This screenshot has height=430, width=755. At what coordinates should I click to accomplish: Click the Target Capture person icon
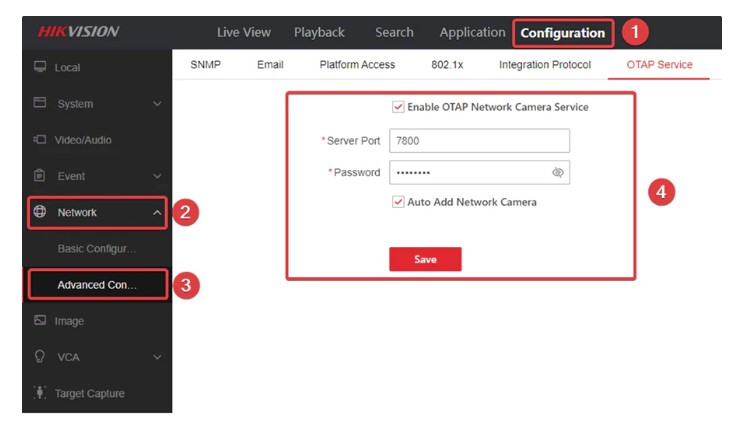pyautogui.click(x=40, y=392)
